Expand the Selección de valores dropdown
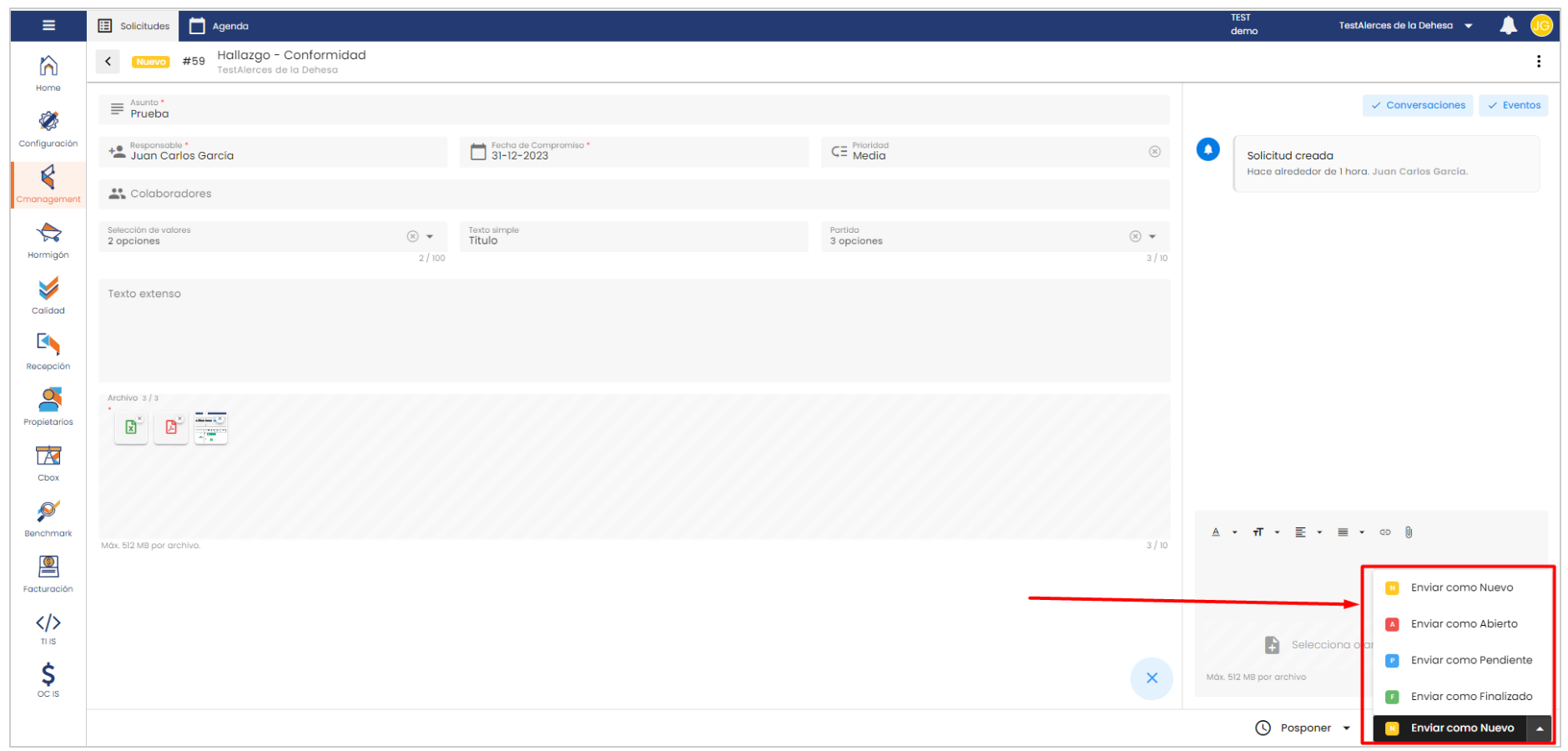This screenshot has width=1568, height=751. [430, 237]
